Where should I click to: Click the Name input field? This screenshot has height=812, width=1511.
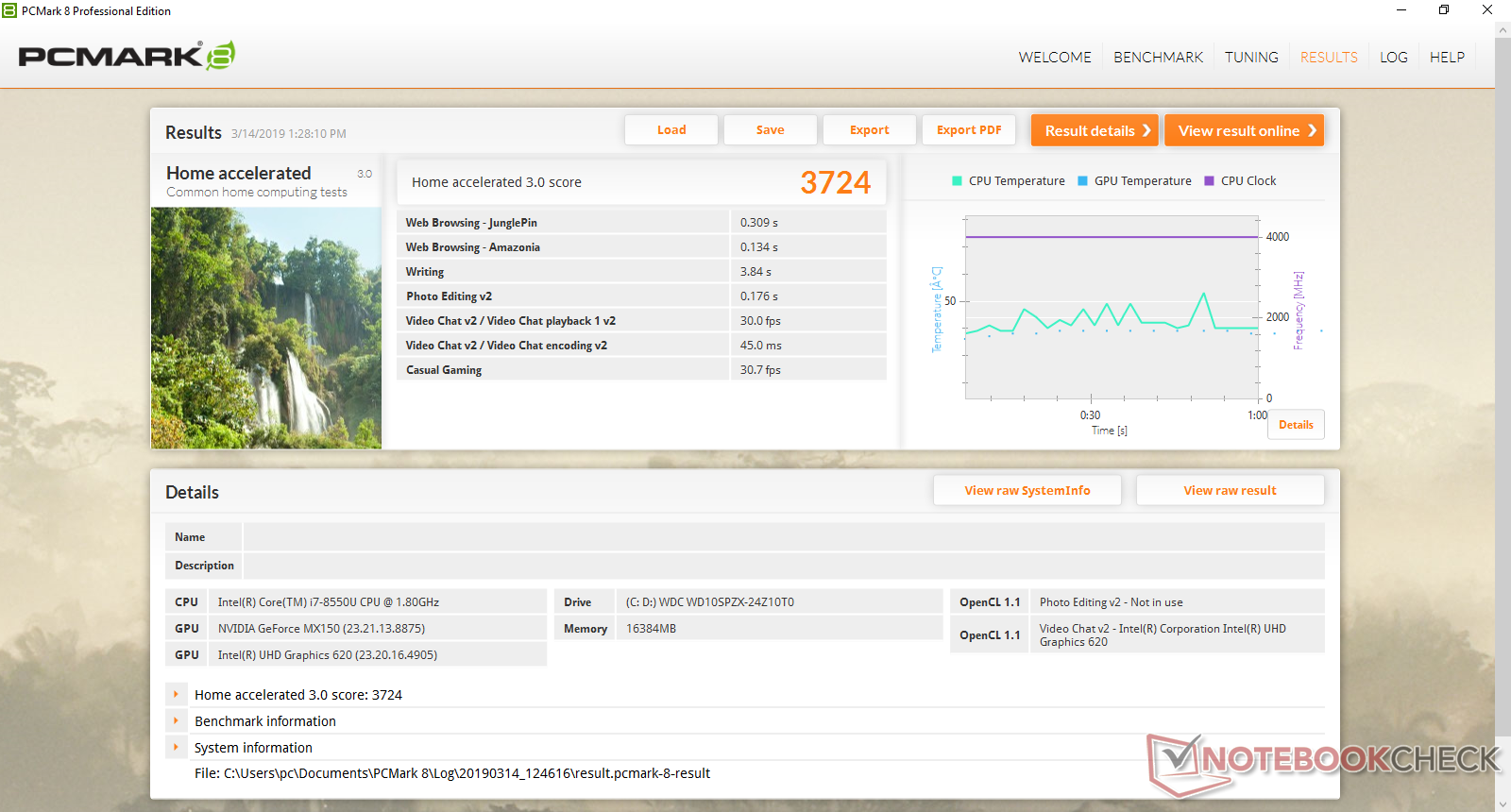(x=784, y=537)
